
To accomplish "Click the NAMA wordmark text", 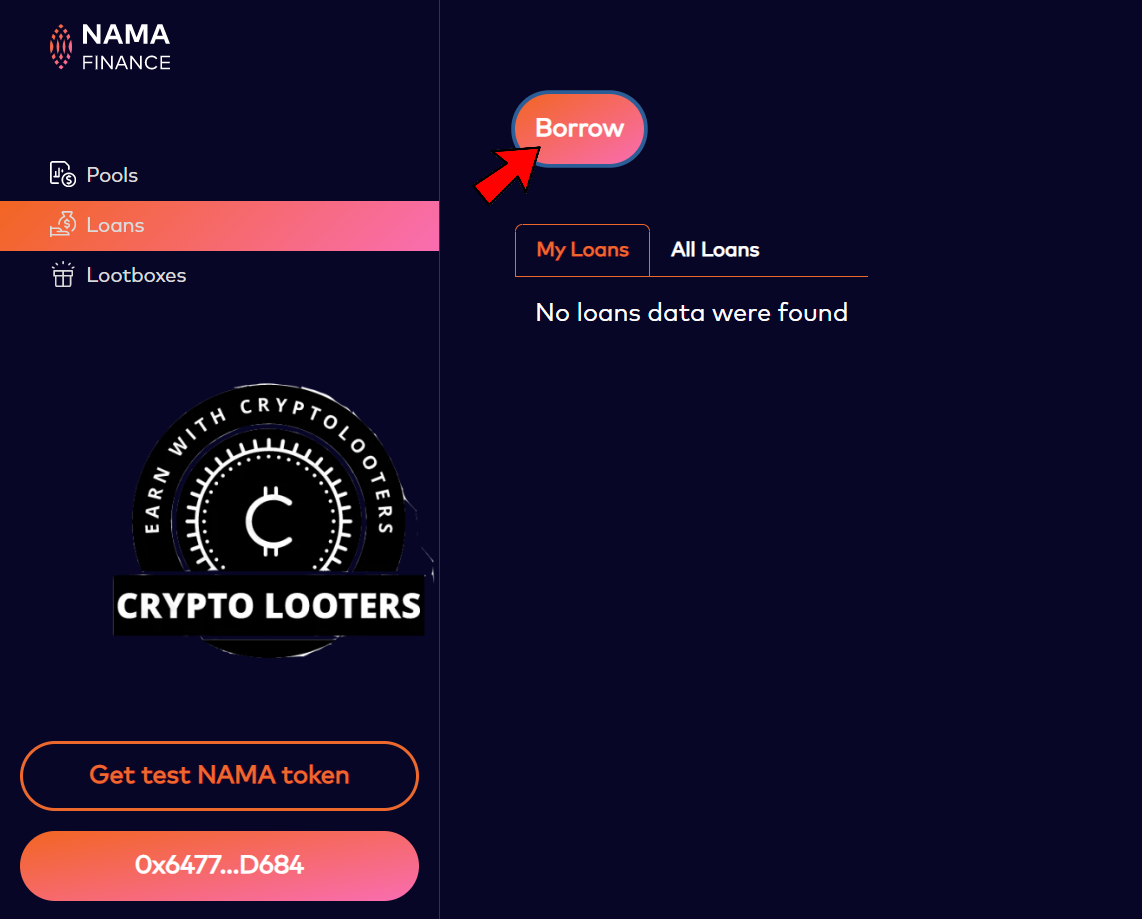I will pyautogui.click(x=125, y=35).
